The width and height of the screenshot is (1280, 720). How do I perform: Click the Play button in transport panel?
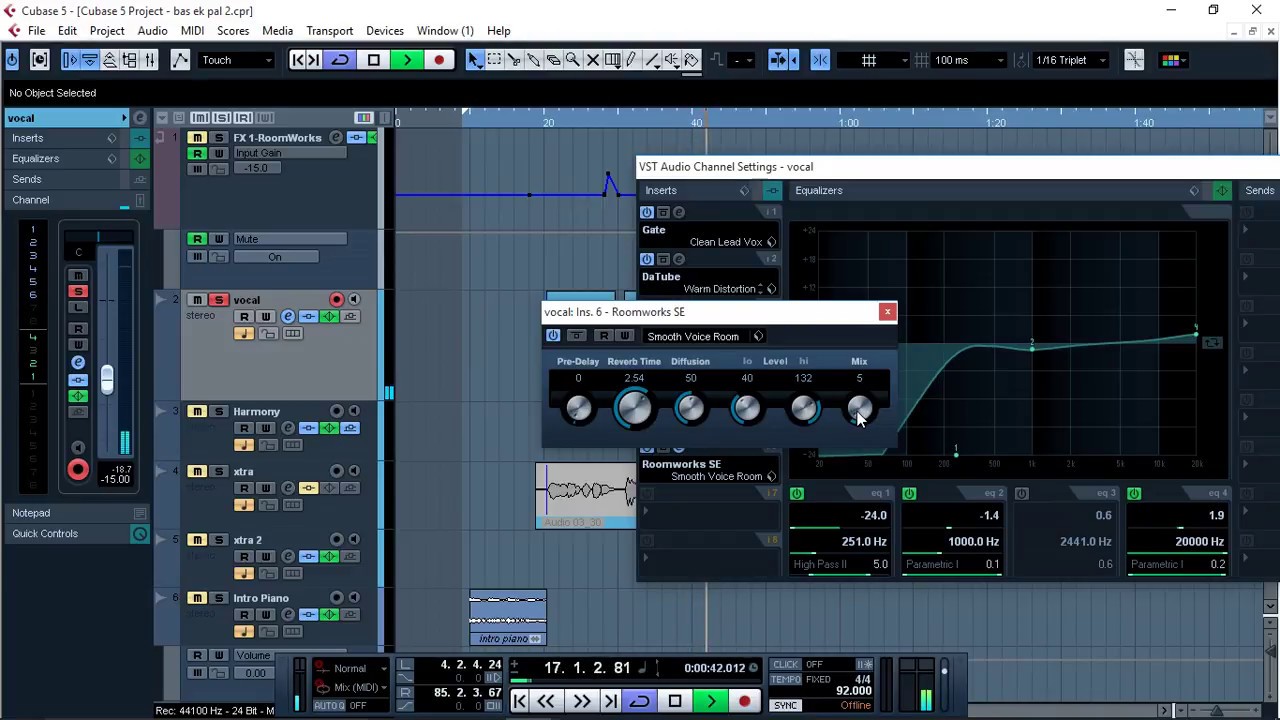[711, 701]
